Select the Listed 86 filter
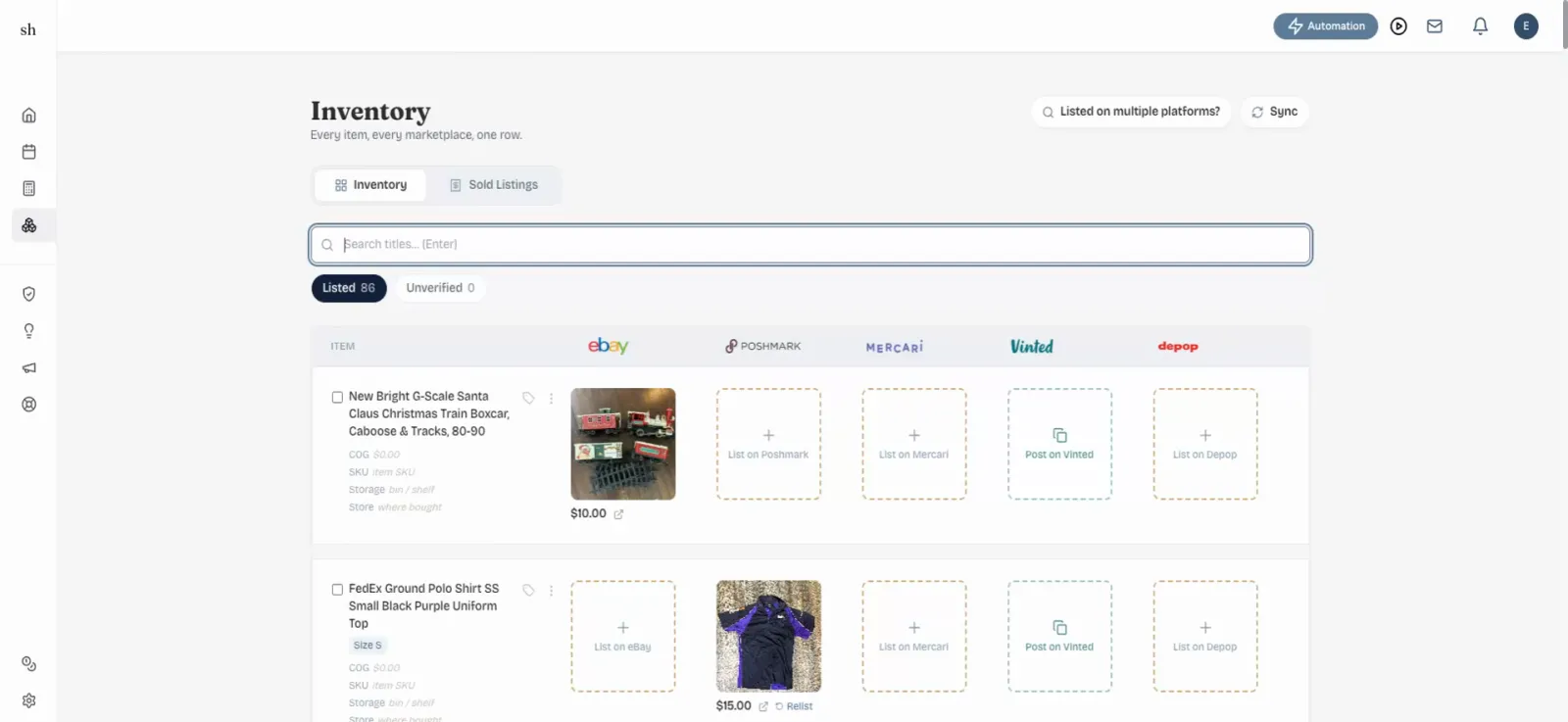The width and height of the screenshot is (1568, 722). 349,288
